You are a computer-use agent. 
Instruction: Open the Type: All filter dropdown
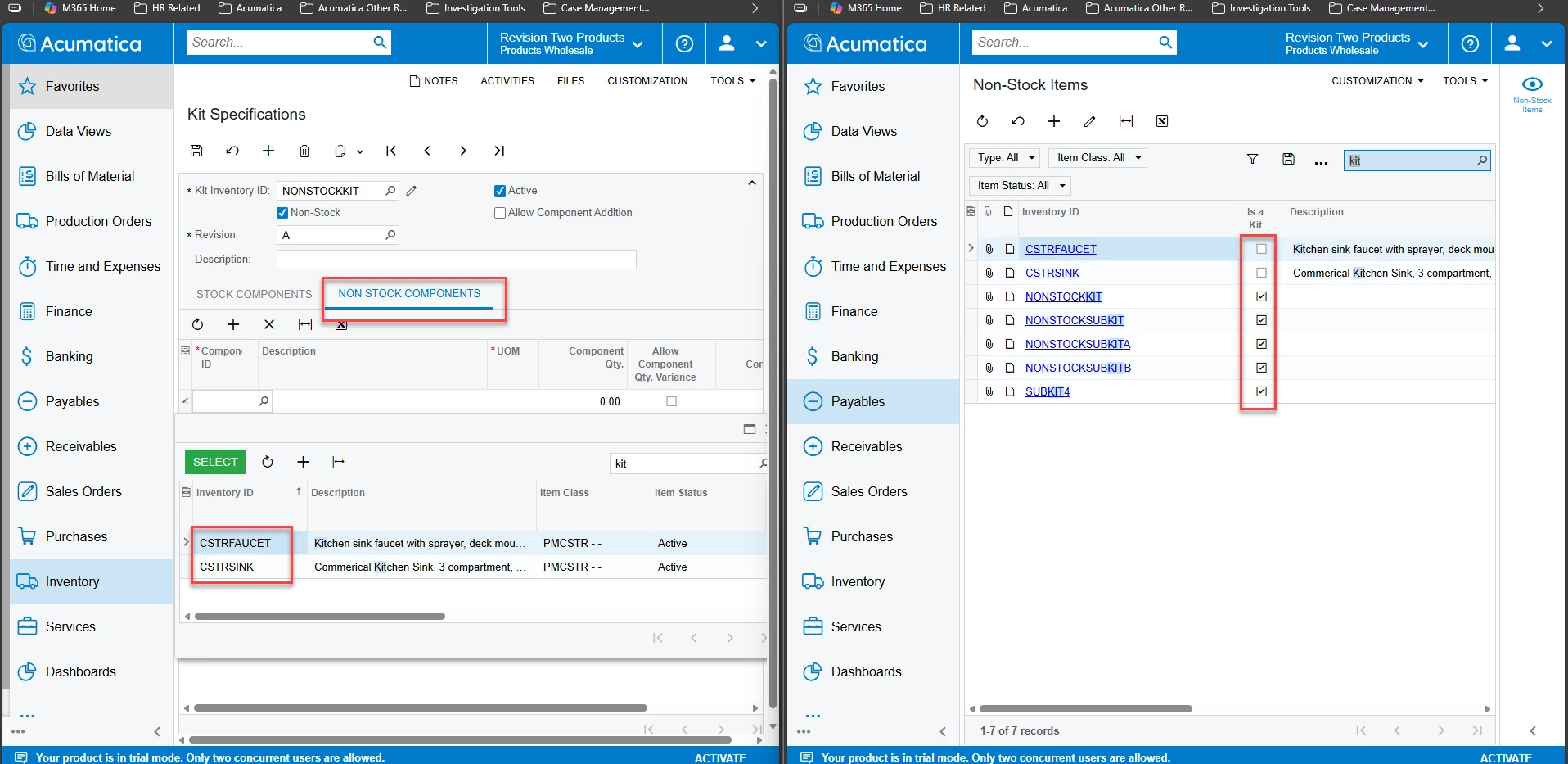click(1006, 158)
